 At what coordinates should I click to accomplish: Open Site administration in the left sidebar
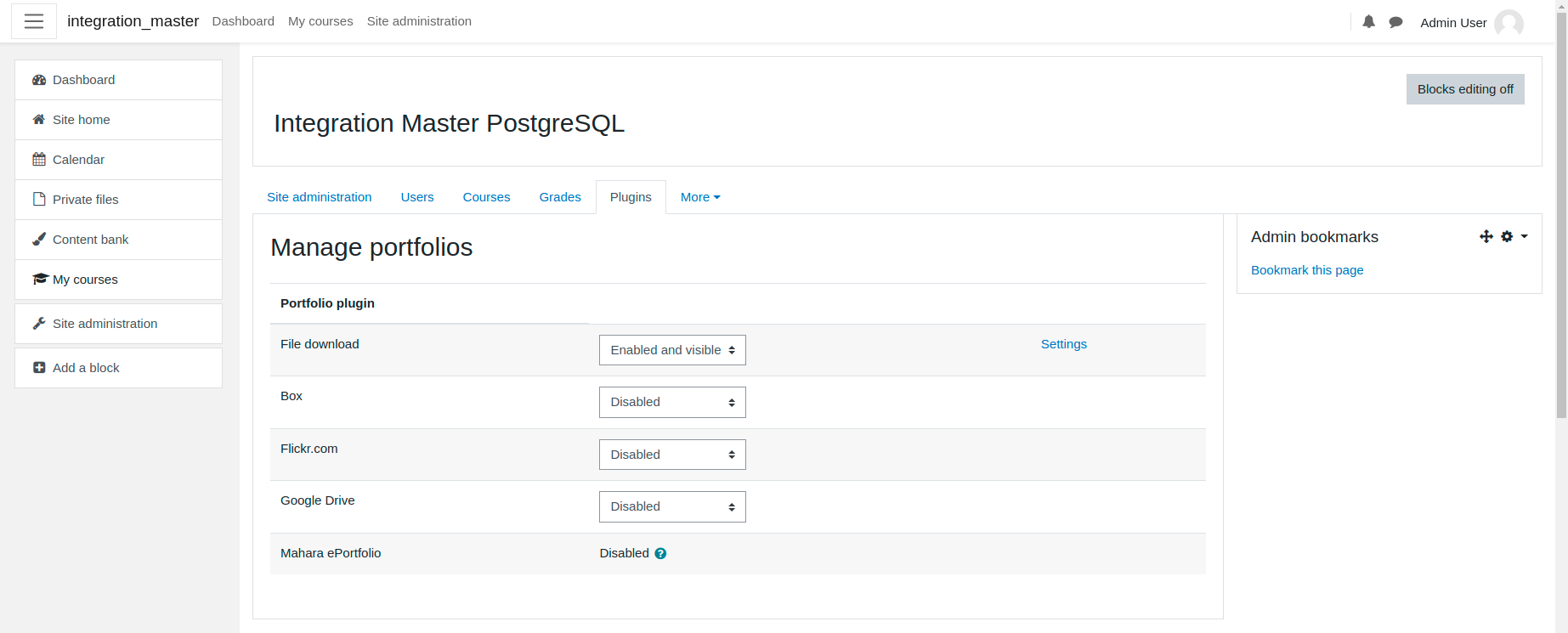pyautogui.click(x=118, y=324)
